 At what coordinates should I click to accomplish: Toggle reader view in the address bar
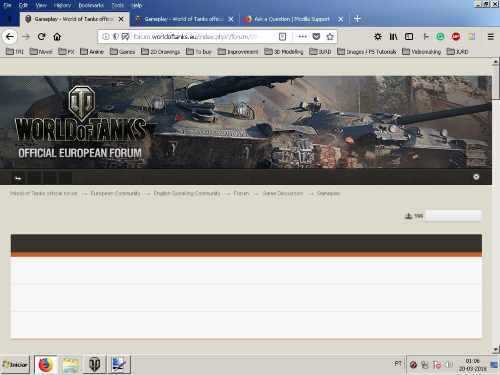[x=282, y=37]
